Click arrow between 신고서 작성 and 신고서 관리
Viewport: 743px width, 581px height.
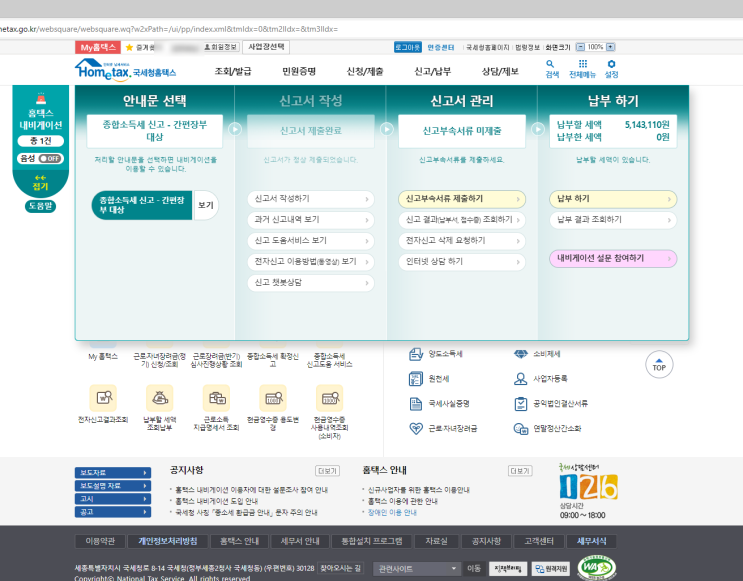[387, 129]
